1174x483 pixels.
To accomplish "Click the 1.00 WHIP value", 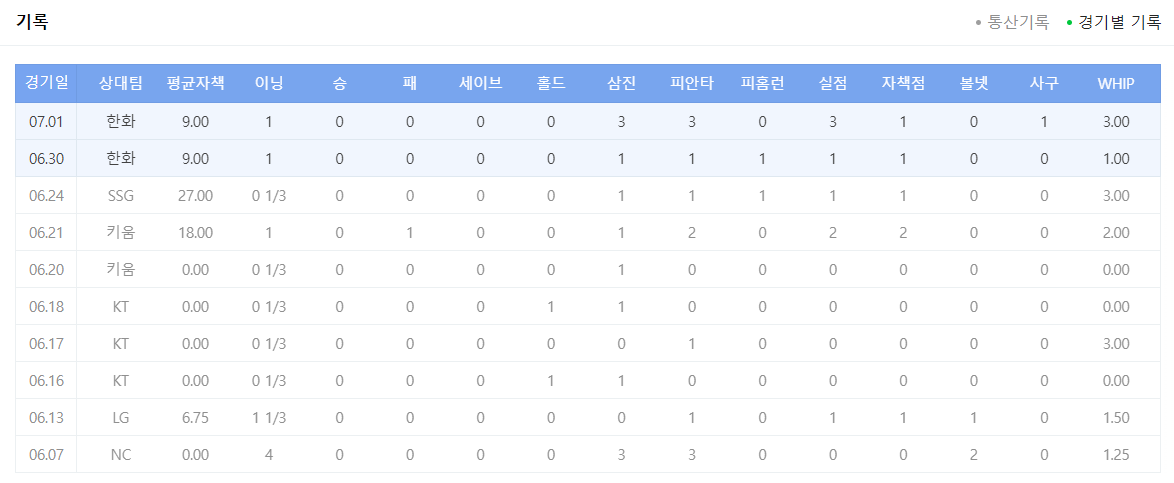I will (x=1116, y=158).
